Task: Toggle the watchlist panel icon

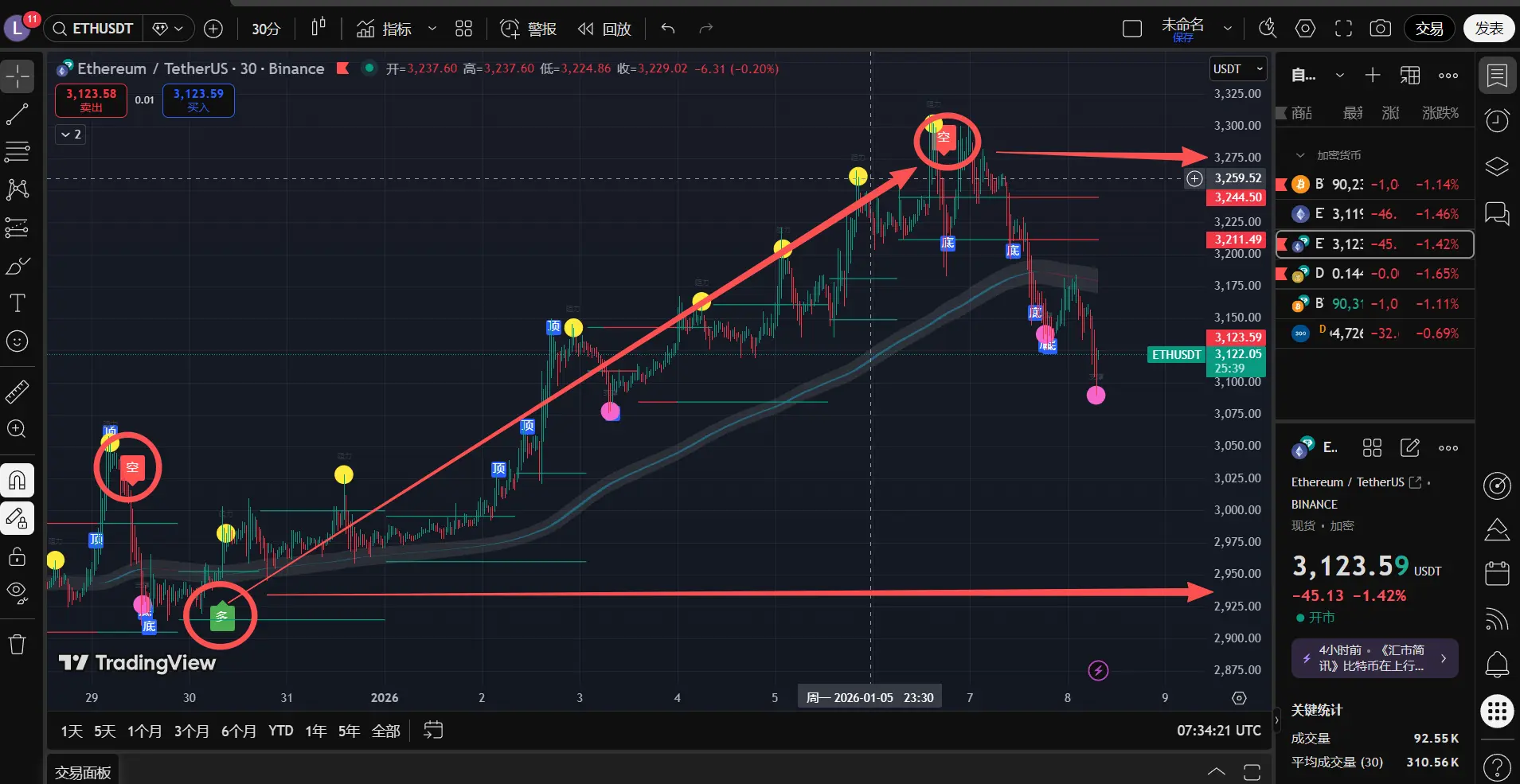Action: pyautogui.click(x=1497, y=76)
